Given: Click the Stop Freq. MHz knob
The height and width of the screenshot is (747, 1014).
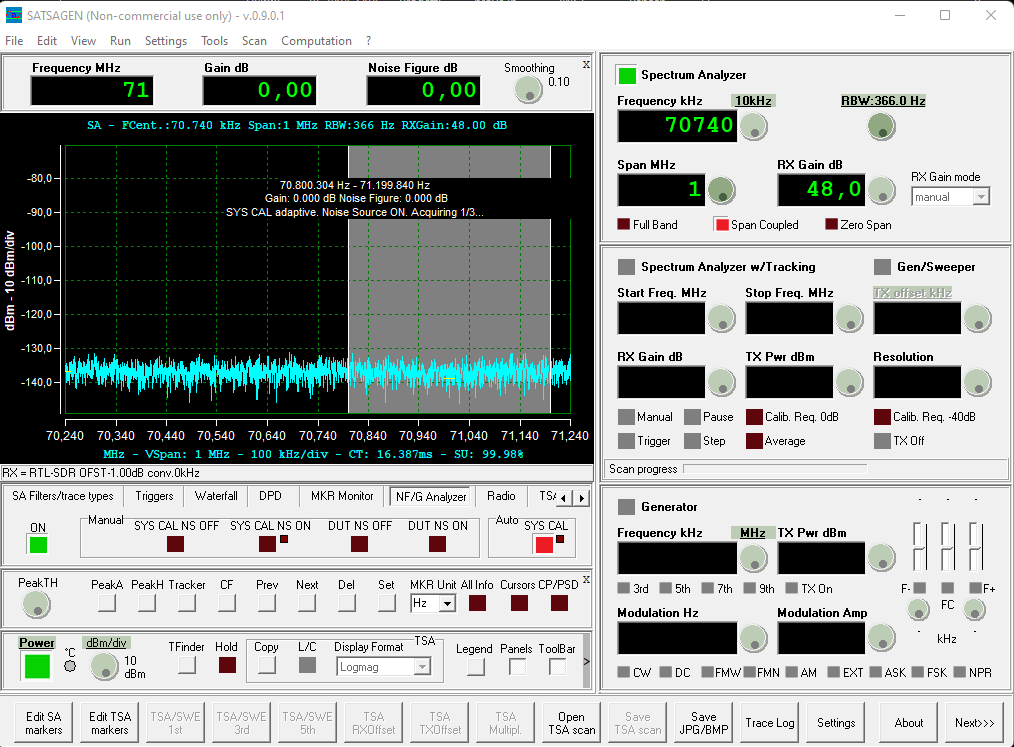Looking at the screenshot, I should pos(850,319).
